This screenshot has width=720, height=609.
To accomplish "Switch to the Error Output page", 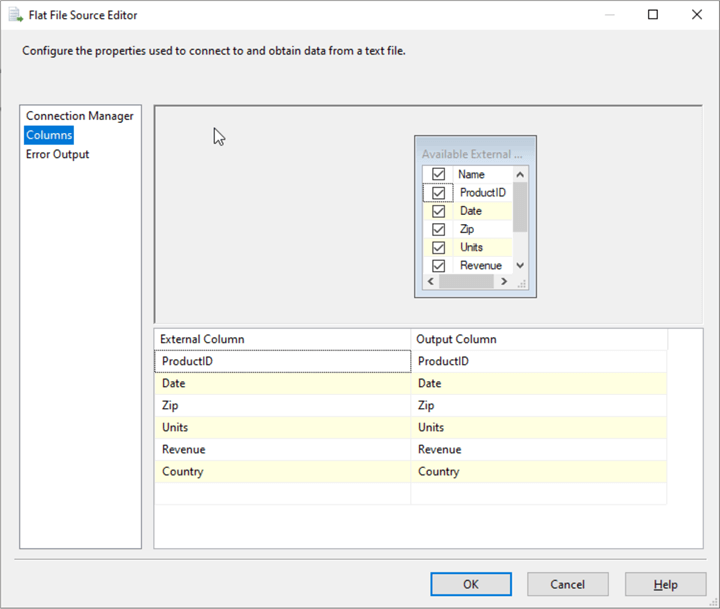I will [57, 154].
